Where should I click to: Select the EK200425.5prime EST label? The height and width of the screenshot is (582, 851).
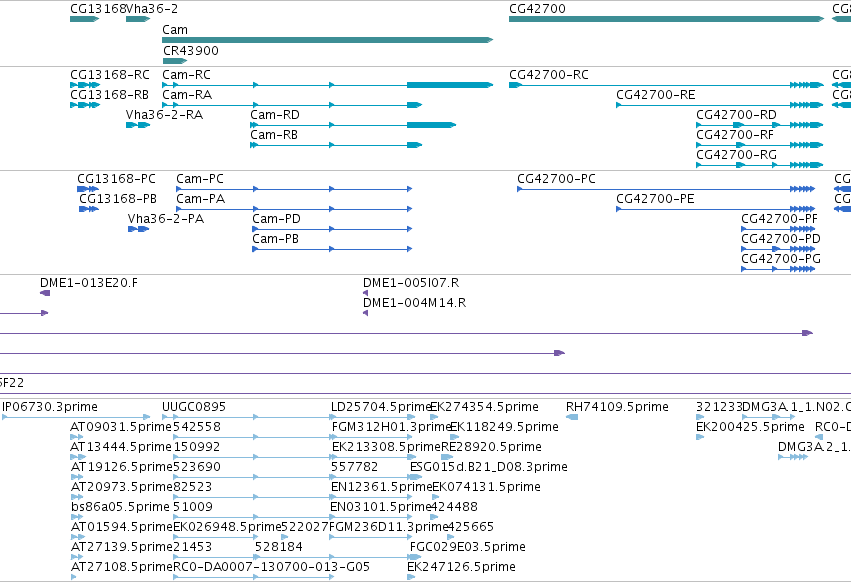tap(750, 427)
